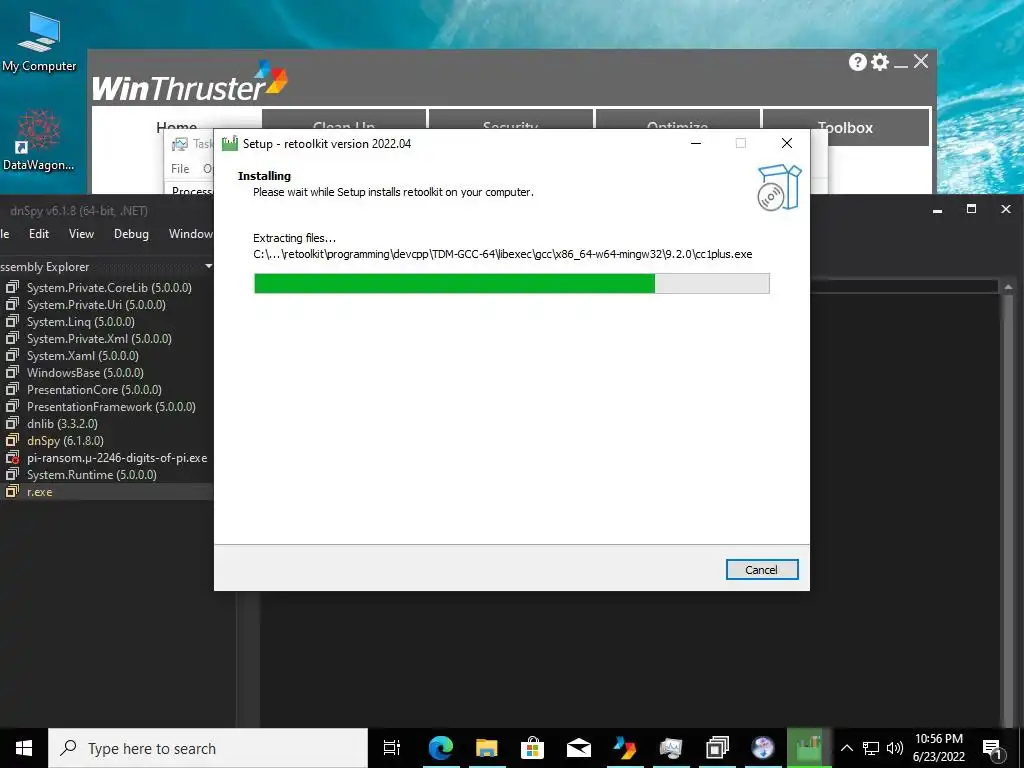Click the installation progress bar
The width and height of the screenshot is (1024, 768).
pyautogui.click(x=511, y=283)
